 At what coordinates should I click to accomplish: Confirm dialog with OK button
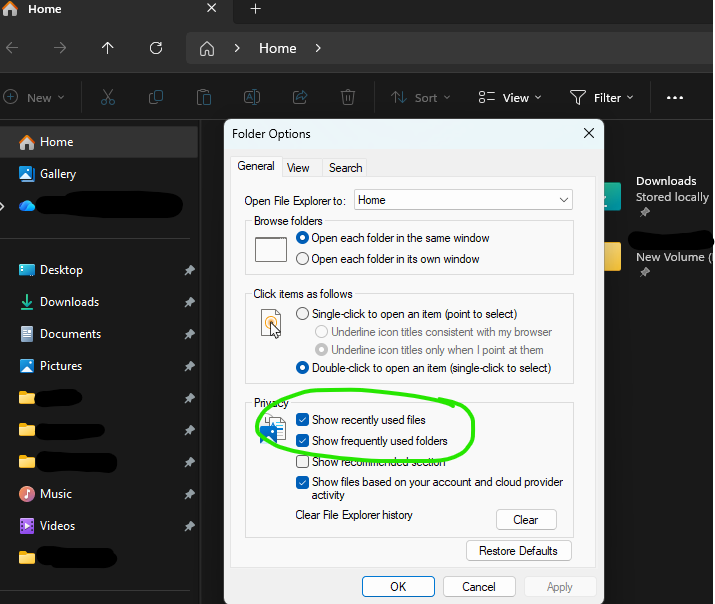pyautogui.click(x=398, y=586)
